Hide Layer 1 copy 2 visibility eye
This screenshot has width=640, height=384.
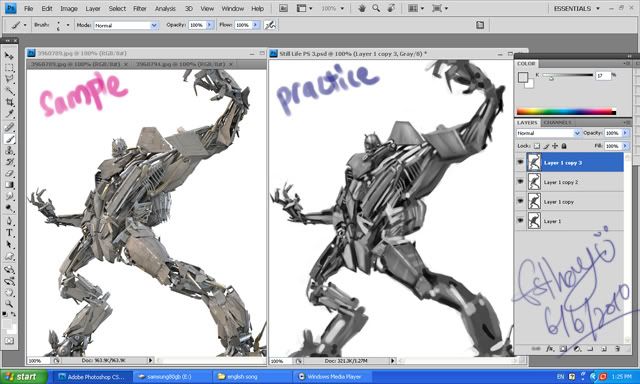(x=520, y=181)
